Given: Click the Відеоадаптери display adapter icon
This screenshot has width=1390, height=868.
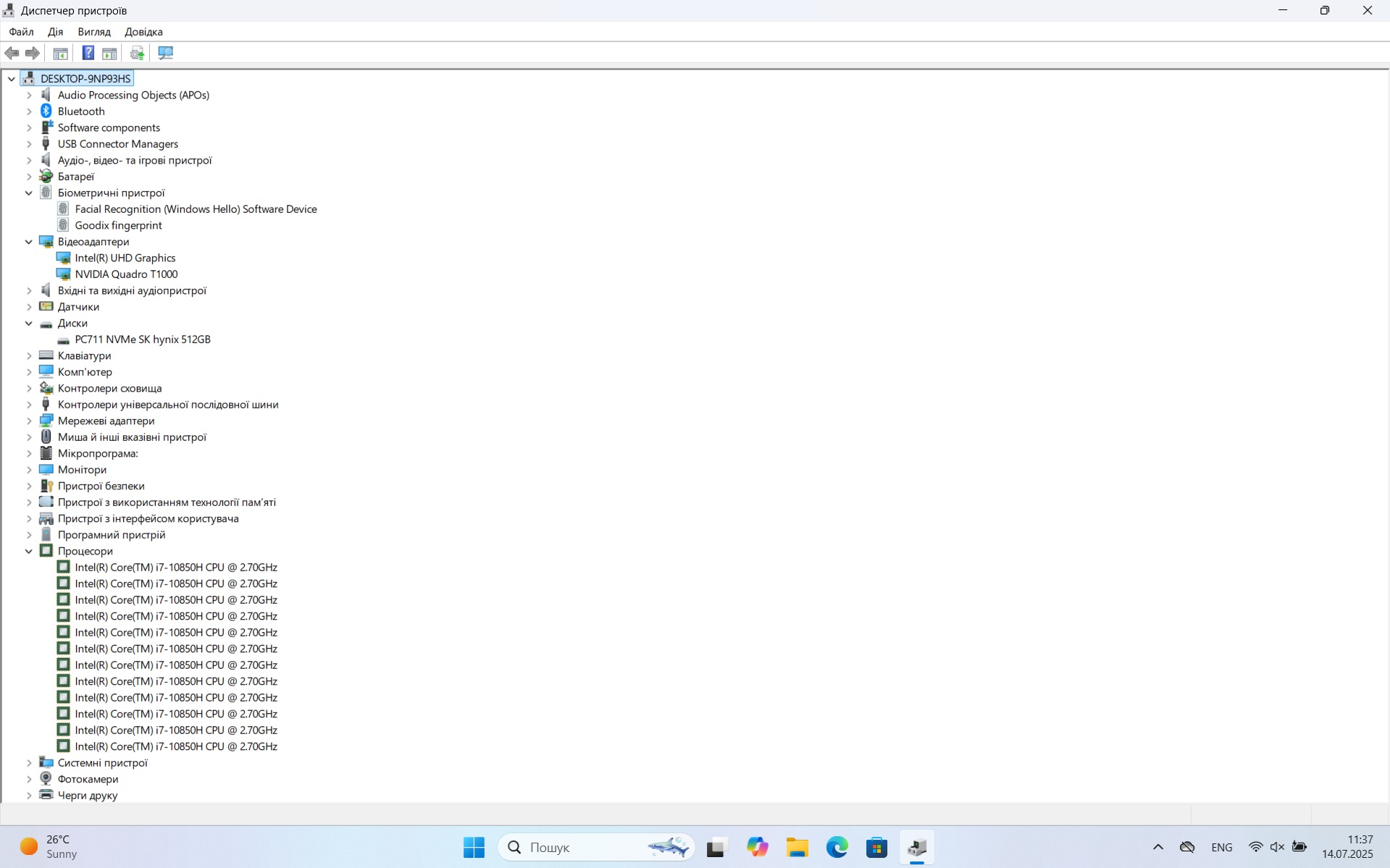Looking at the screenshot, I should [46, 241].
